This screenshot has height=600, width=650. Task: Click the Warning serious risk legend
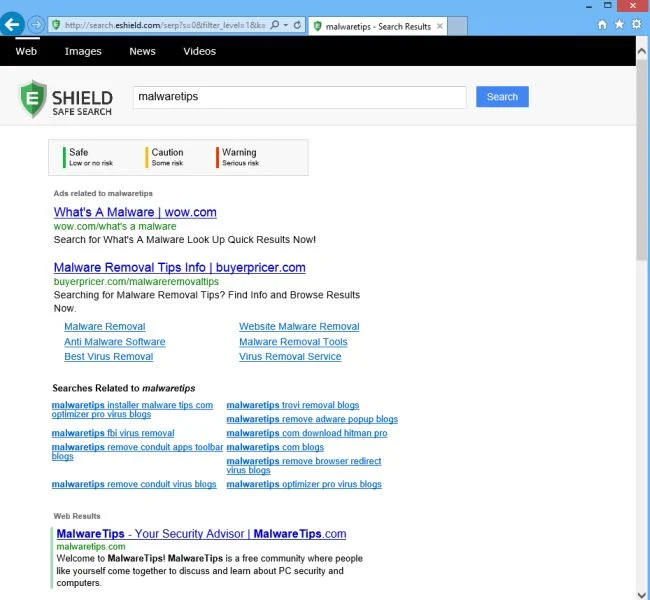(x=238, y=157)
